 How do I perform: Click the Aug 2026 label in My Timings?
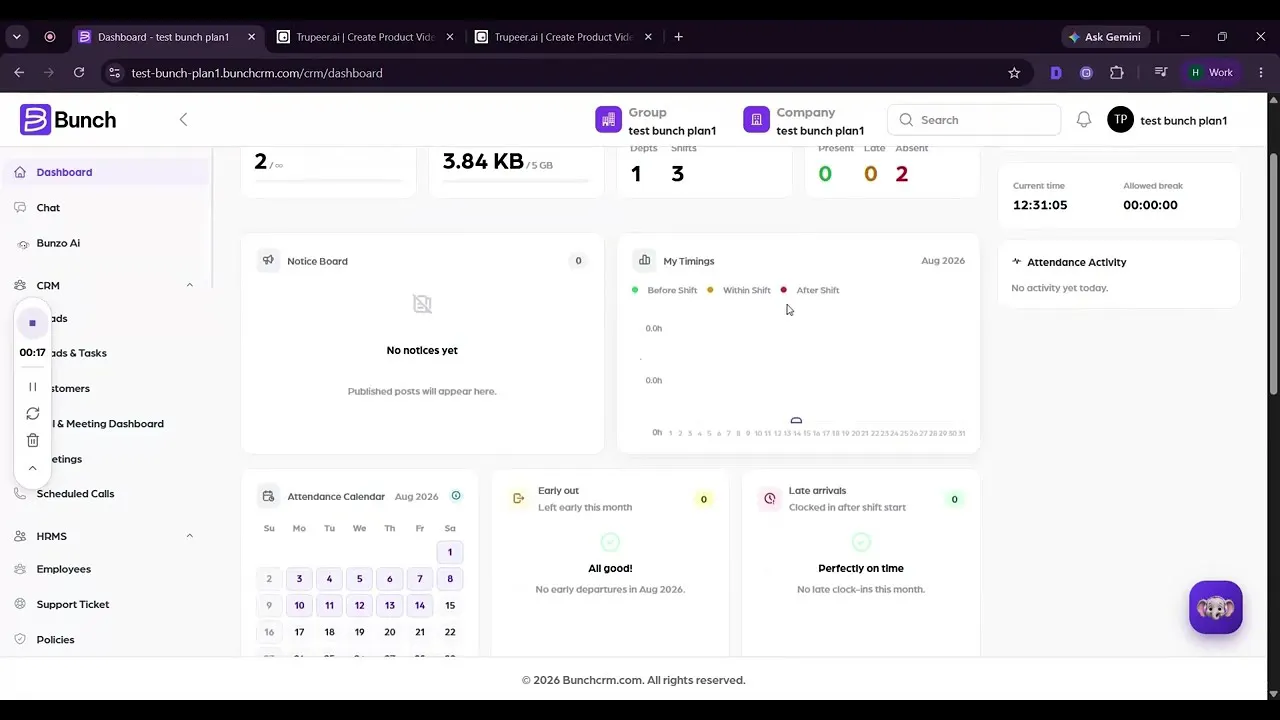click(943, 261)
